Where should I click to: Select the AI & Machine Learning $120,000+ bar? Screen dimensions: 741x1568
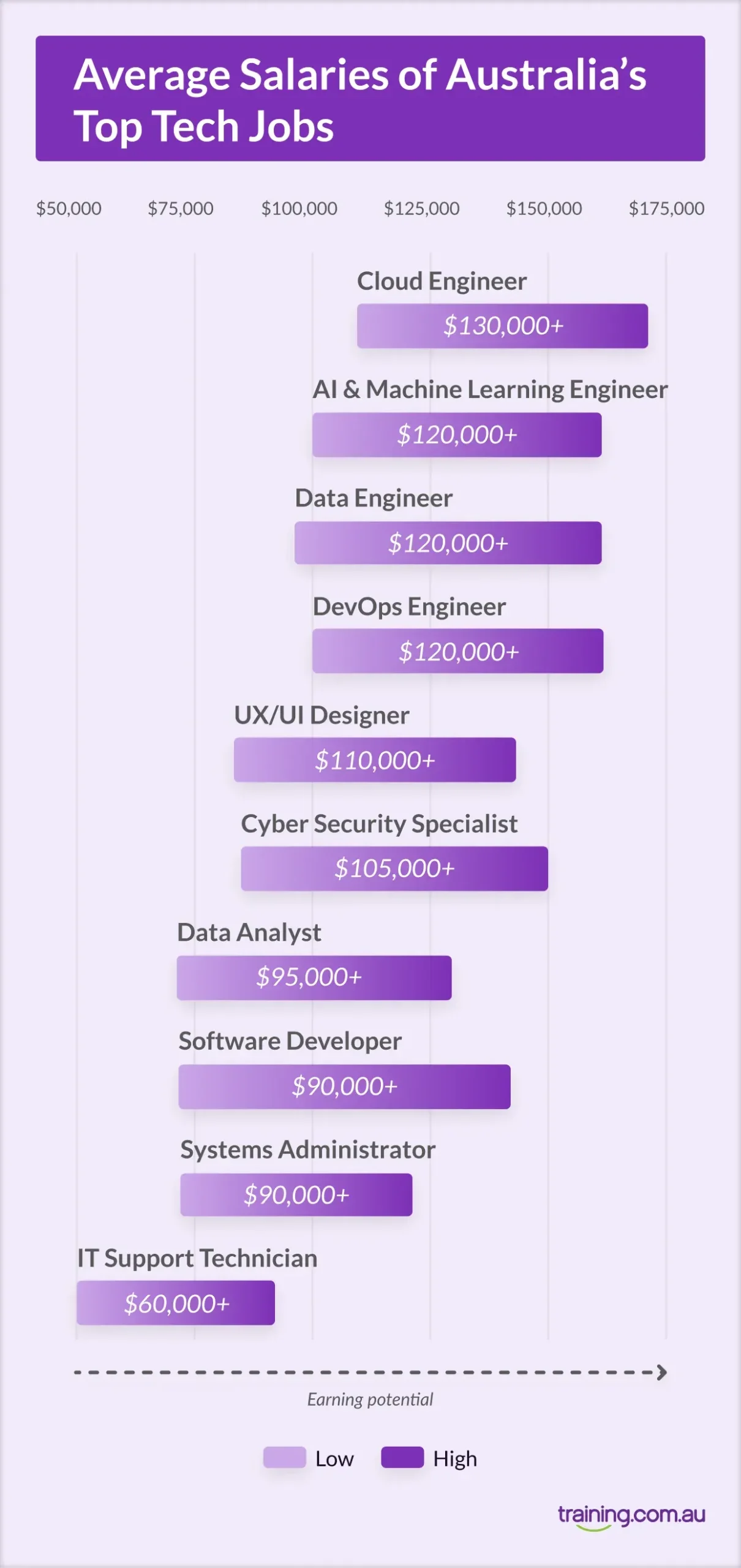coord(457,435)
